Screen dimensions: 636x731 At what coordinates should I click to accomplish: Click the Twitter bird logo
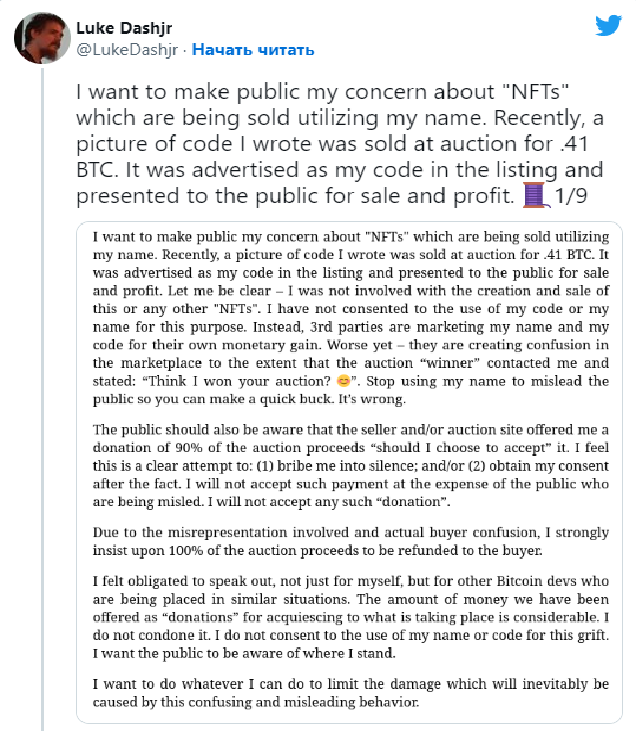(x=608, y=25)
